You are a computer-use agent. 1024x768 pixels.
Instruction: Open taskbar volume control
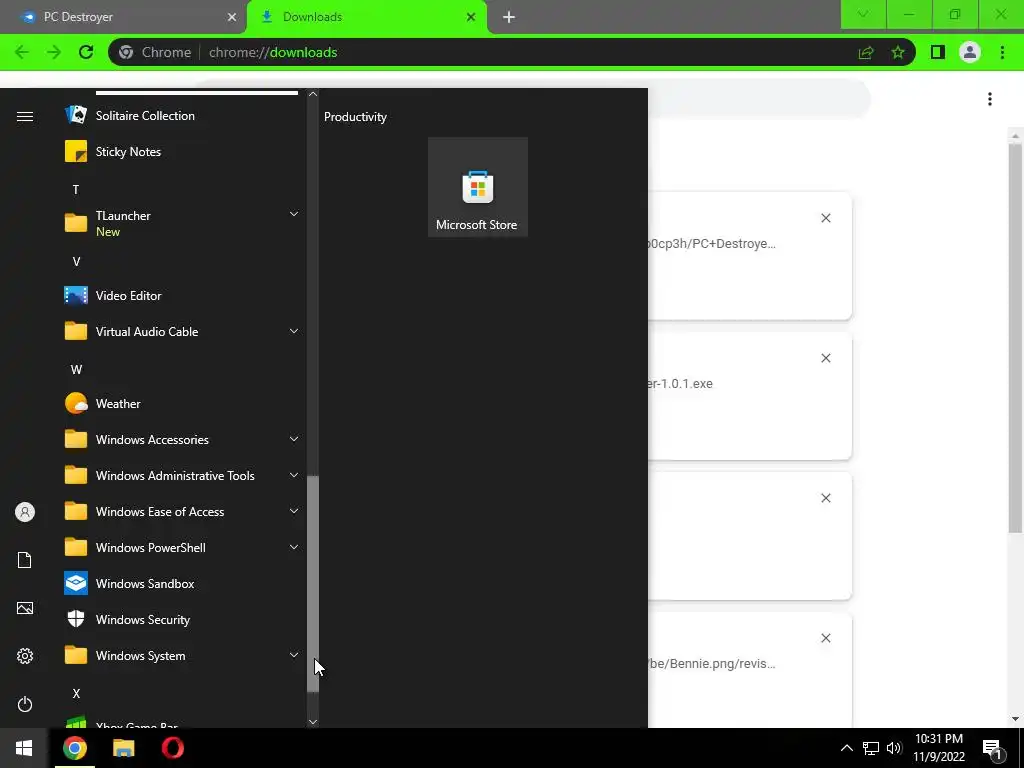(894, 748)
